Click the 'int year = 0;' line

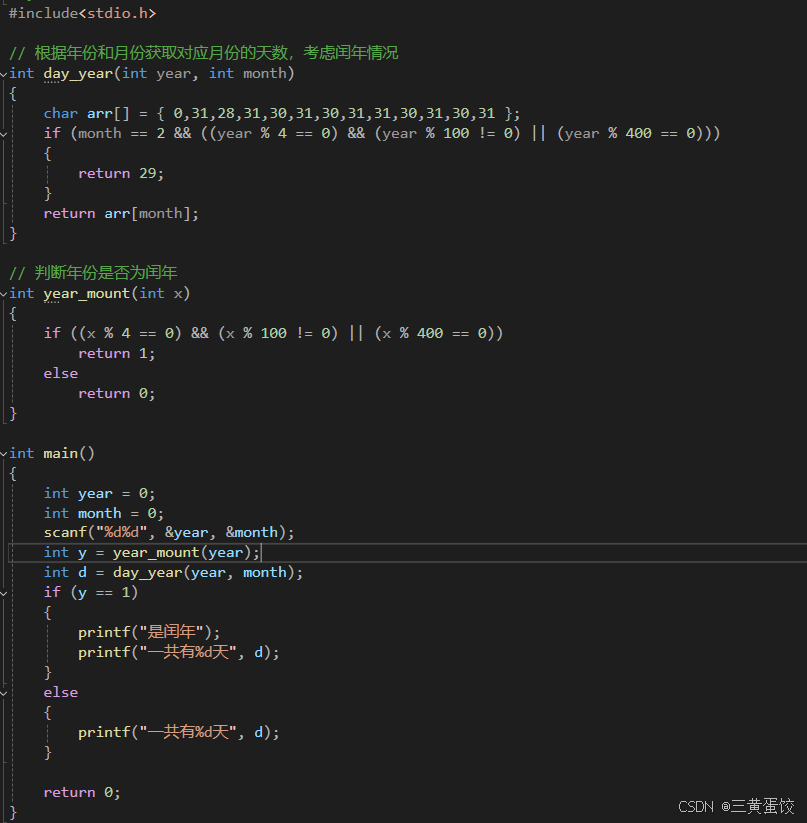click(99, 493)
